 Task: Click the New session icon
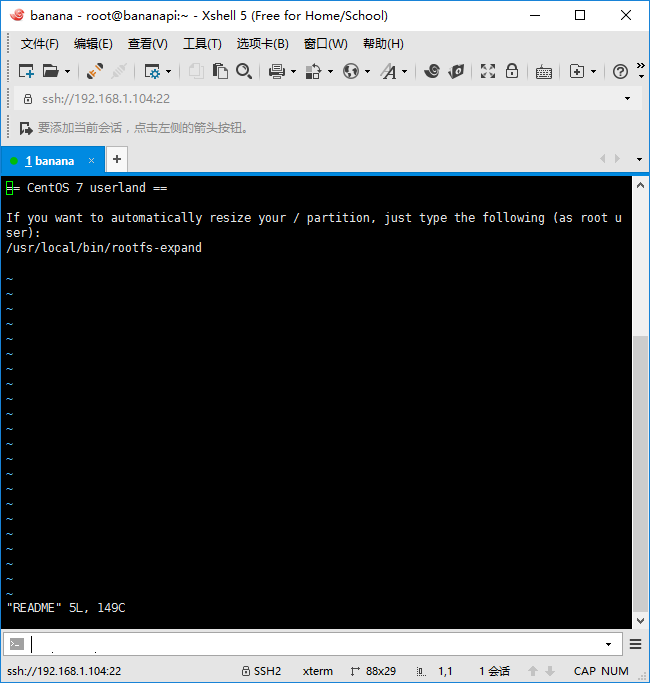click(26, 71)
